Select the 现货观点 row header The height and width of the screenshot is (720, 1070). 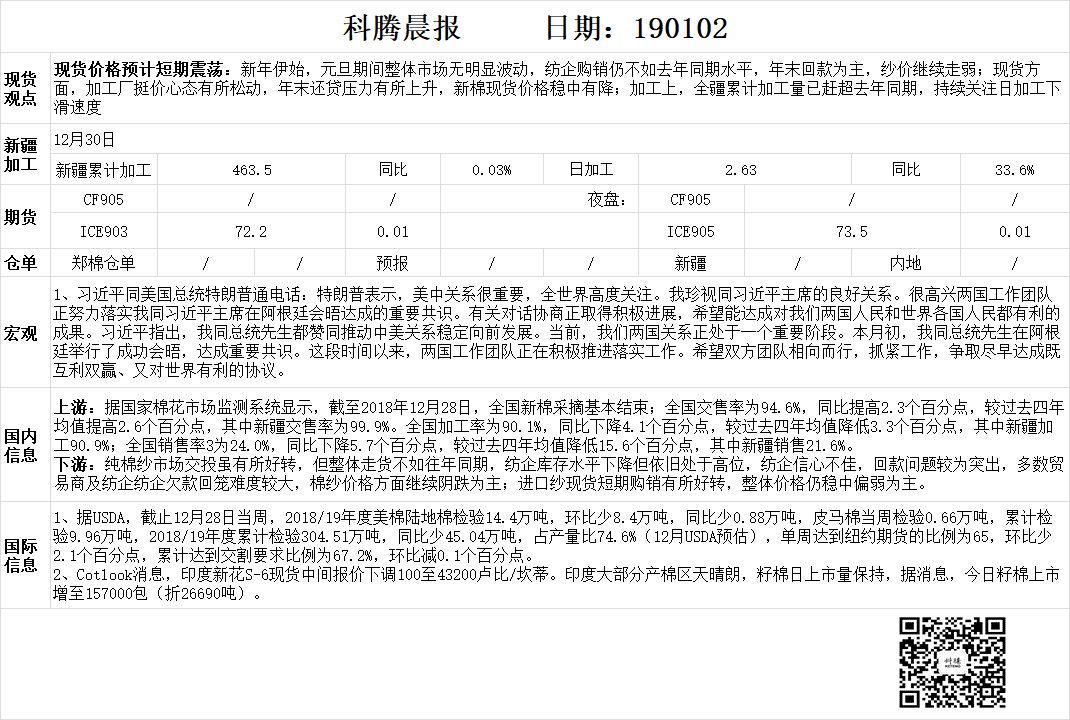[22, 88]
